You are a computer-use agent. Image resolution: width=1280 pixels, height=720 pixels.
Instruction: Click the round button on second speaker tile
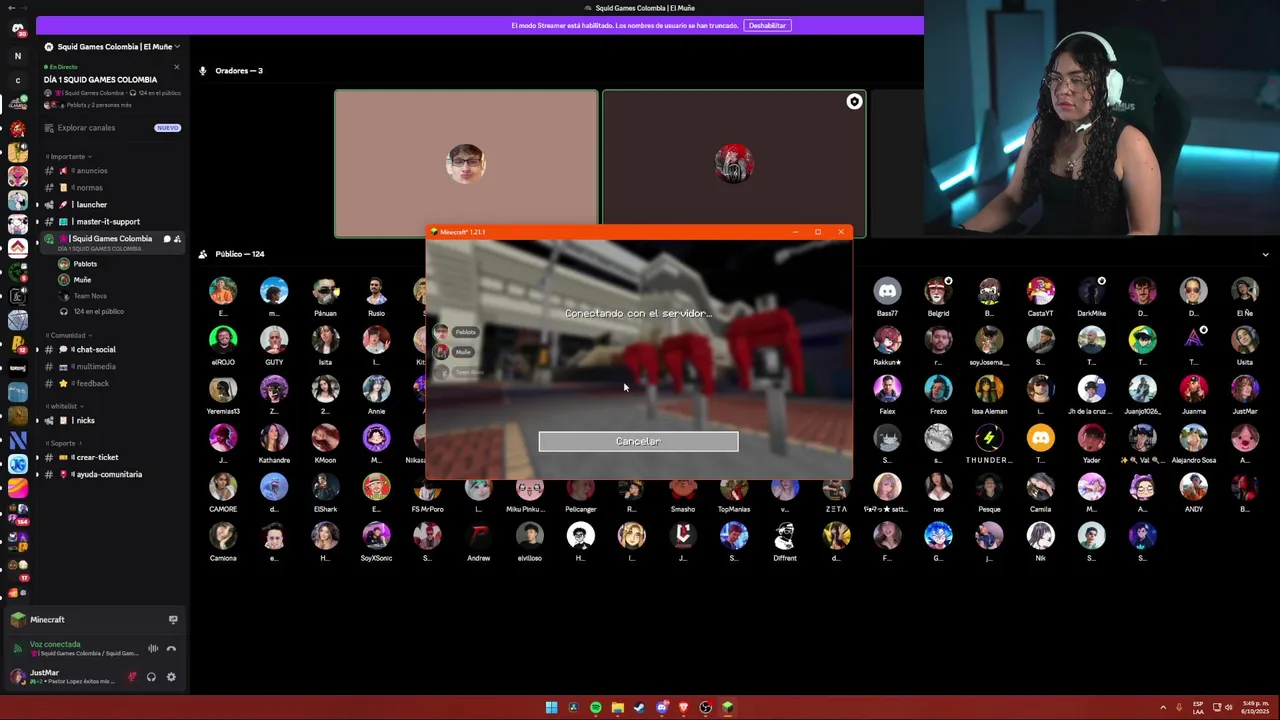coord(854,101)
